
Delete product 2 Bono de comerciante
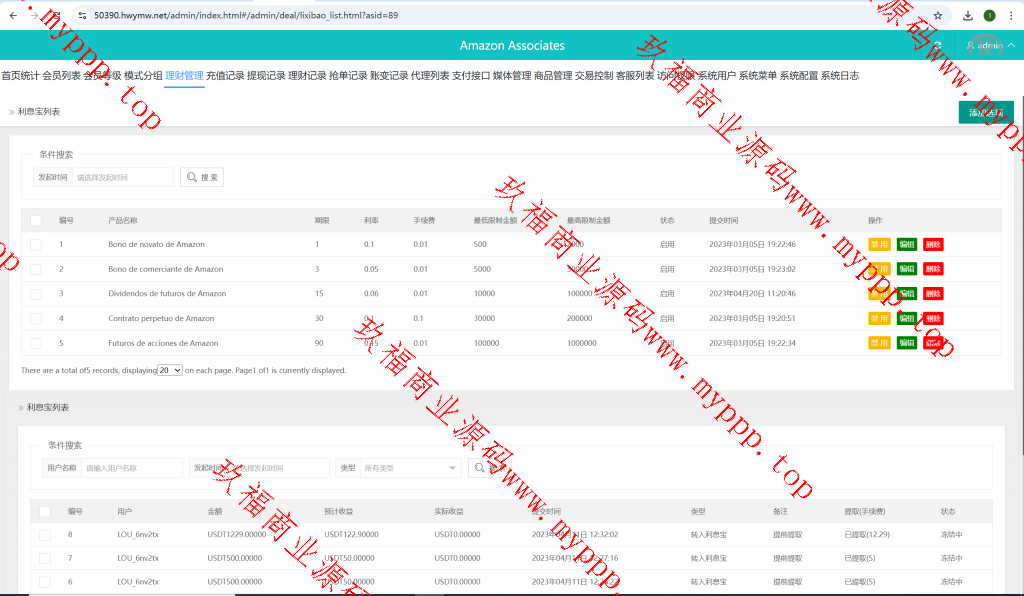(933, 269)
